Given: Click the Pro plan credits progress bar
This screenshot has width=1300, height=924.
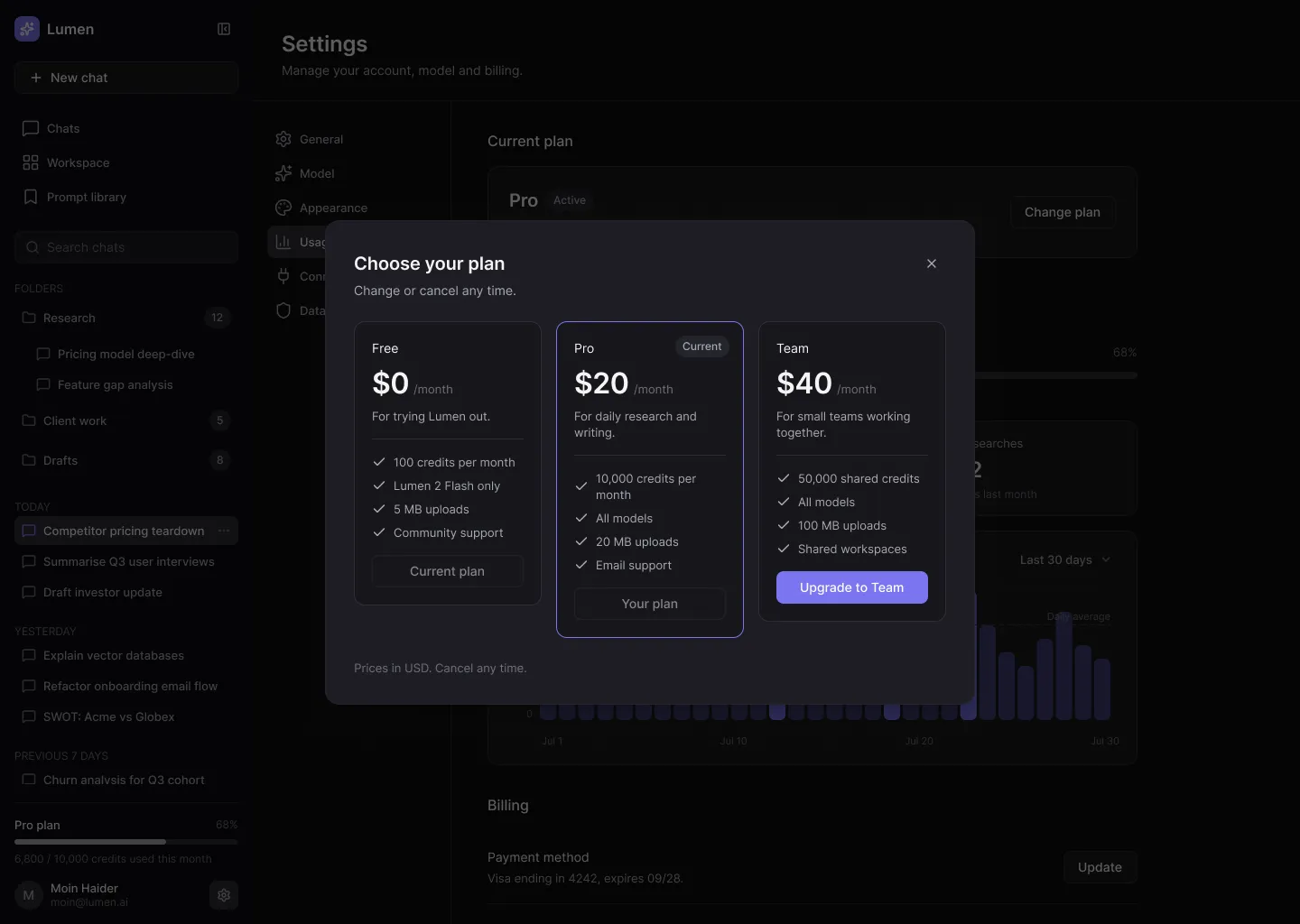Looking at the screenshot, I should point(126,842).
